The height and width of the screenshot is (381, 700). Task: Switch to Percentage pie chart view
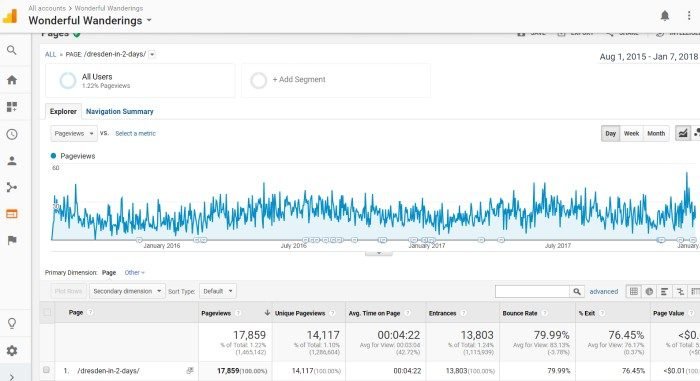coord(649,292)
